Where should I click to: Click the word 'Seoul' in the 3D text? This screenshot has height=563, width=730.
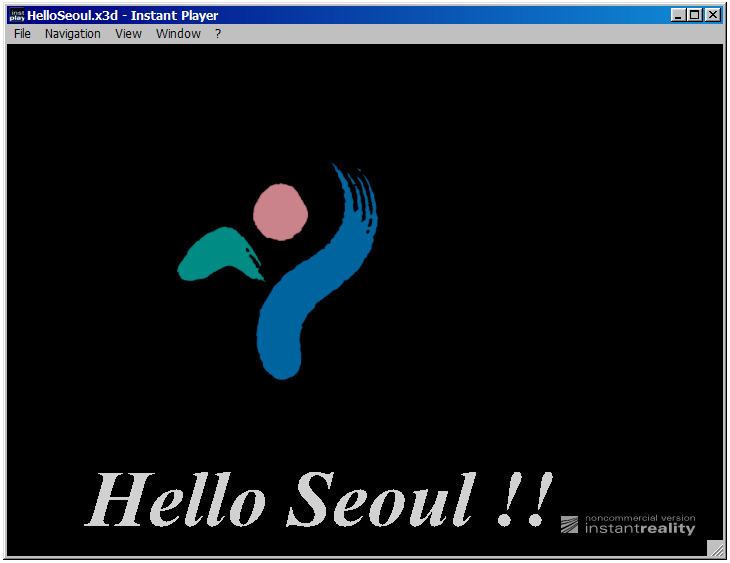coord(382,499)
